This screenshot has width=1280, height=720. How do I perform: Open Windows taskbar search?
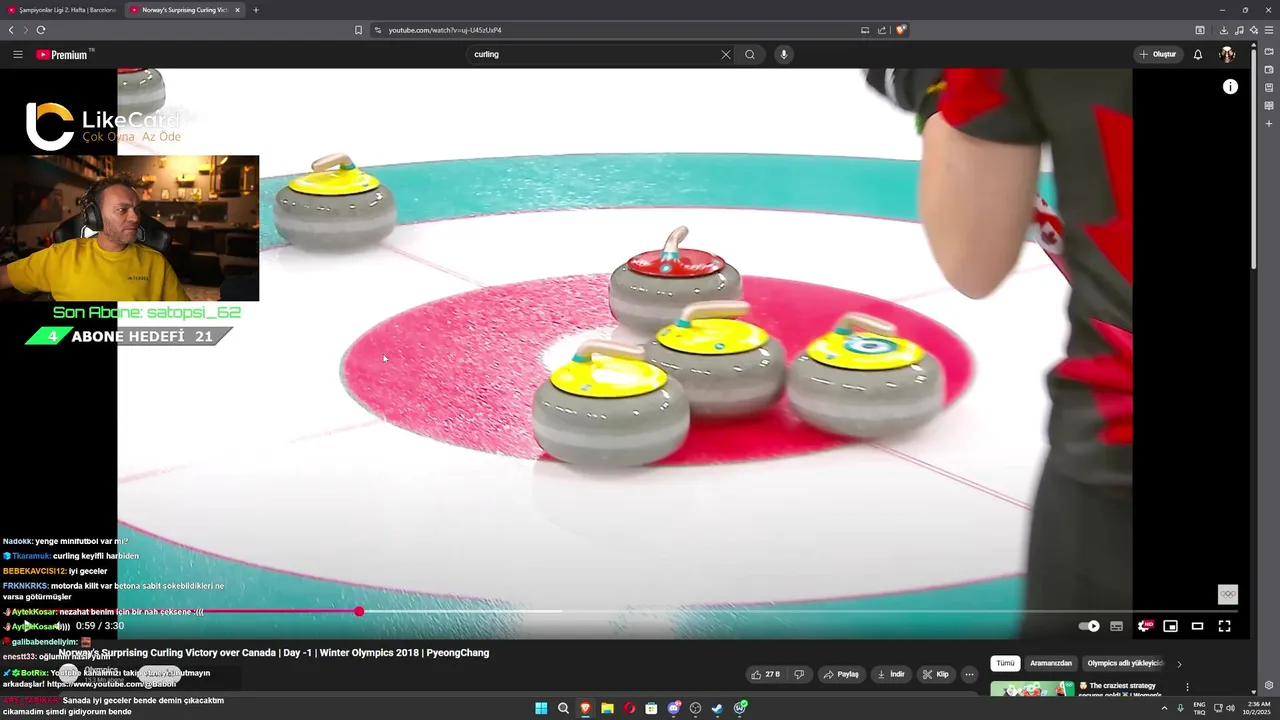click(x=563, y=708)
